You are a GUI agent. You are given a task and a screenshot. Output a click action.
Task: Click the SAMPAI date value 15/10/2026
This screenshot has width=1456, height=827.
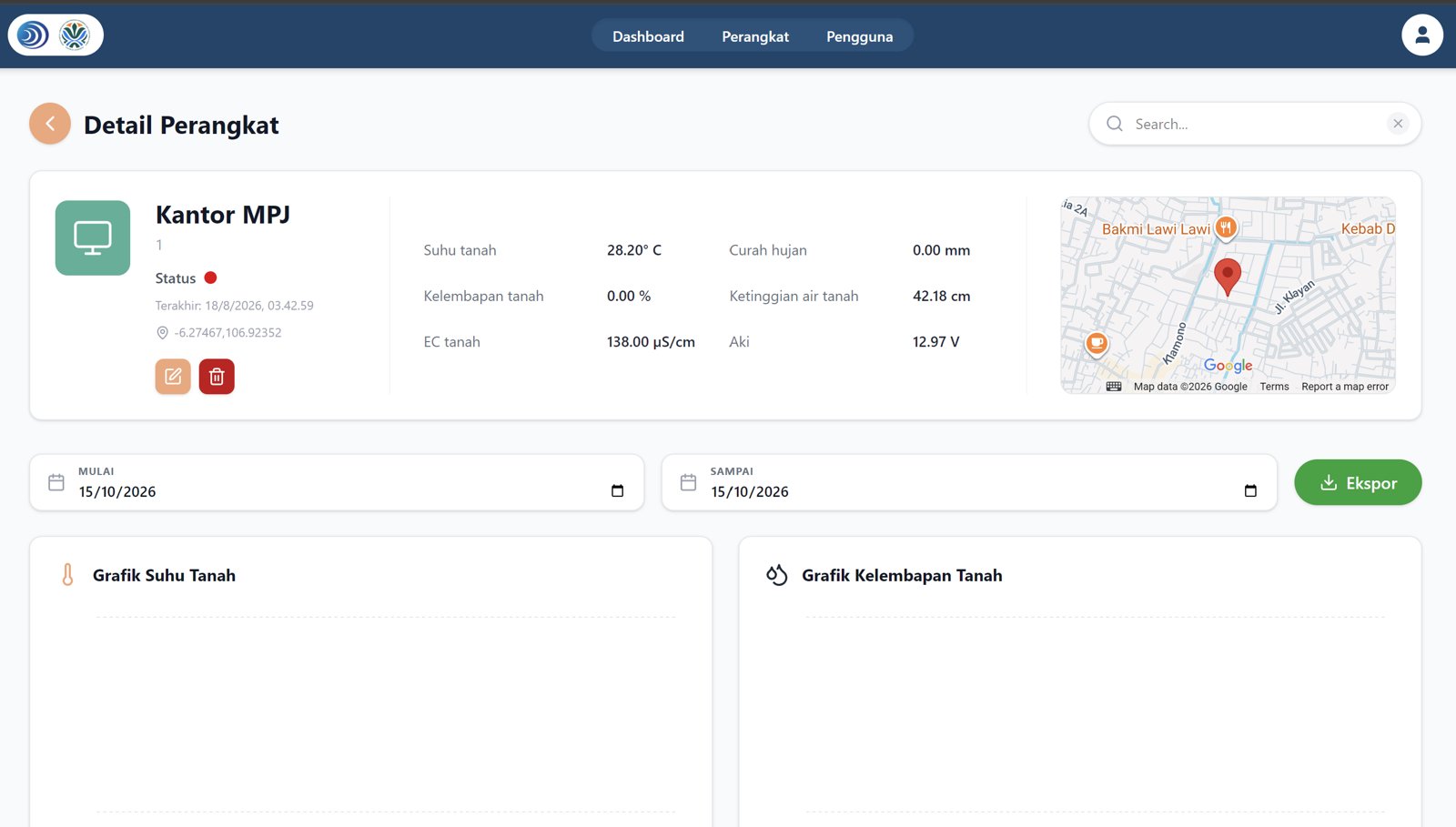point(750,491)
